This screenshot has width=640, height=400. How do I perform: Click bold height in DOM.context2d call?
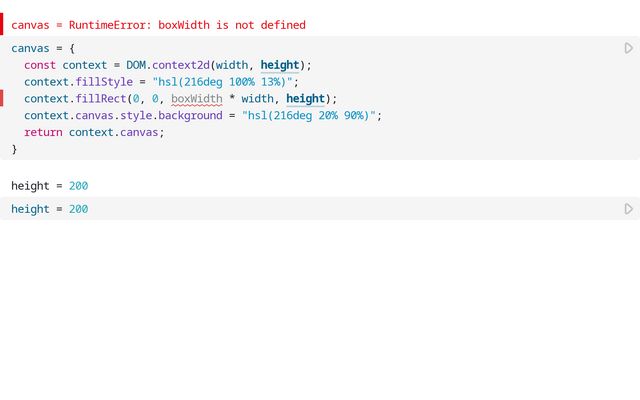coord(280,65)
